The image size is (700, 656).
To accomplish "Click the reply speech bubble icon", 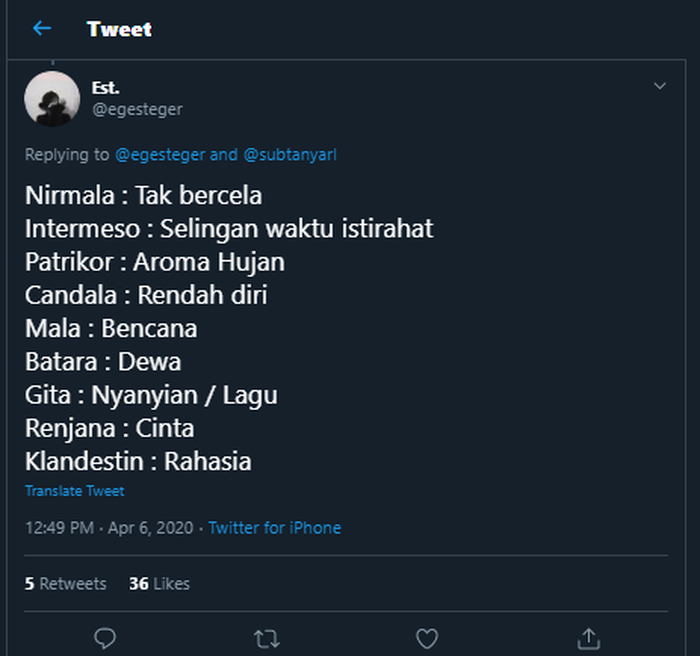I will click(105, 637).
